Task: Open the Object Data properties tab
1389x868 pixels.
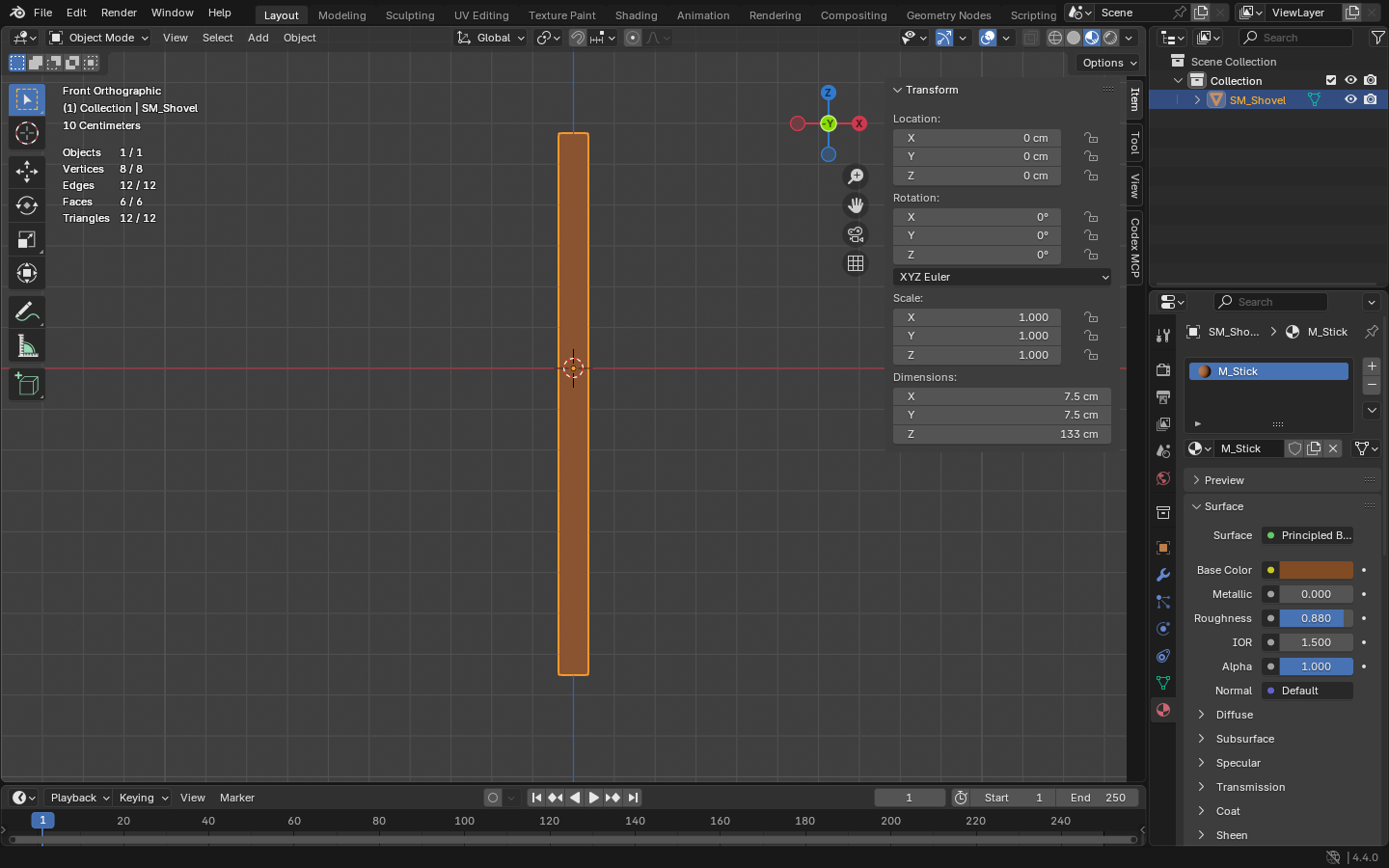Action: (x=1163, y=683)
